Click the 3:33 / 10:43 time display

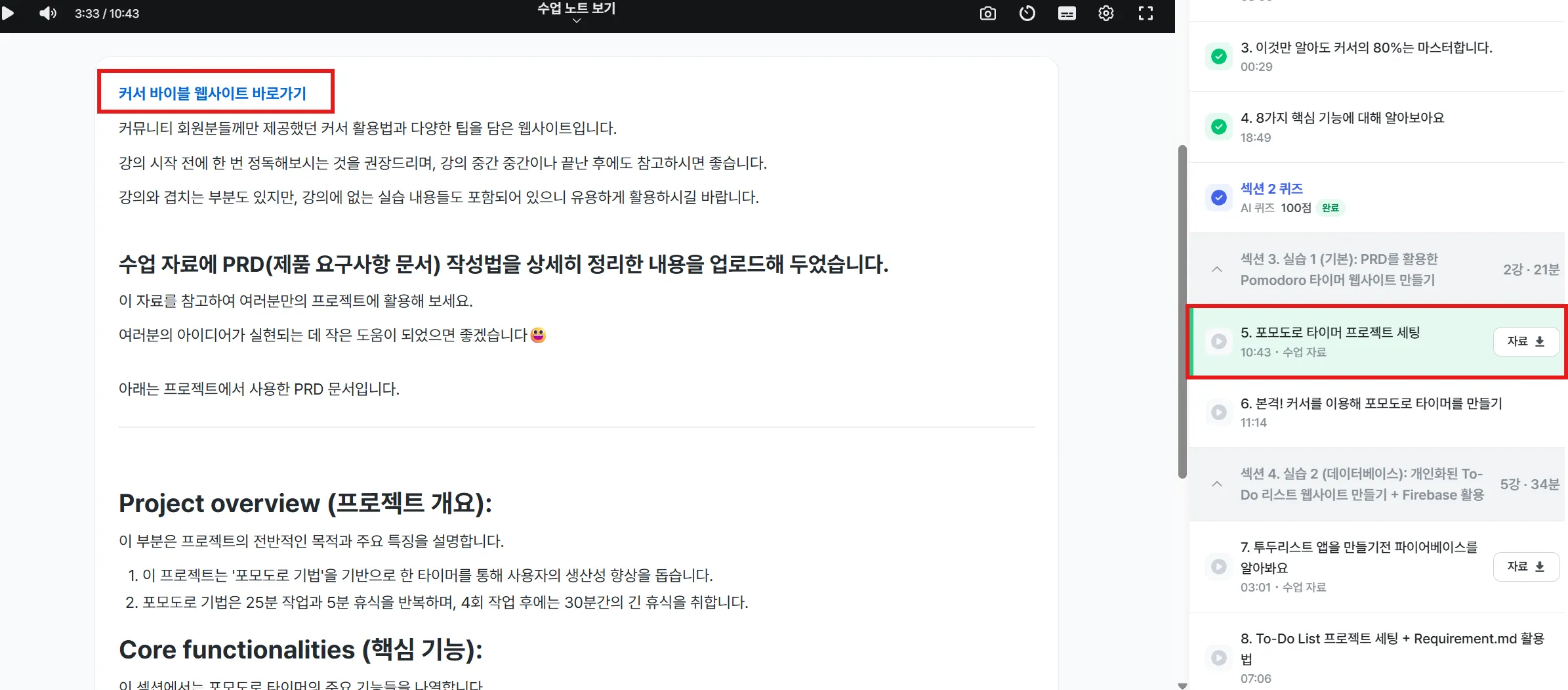107,13
